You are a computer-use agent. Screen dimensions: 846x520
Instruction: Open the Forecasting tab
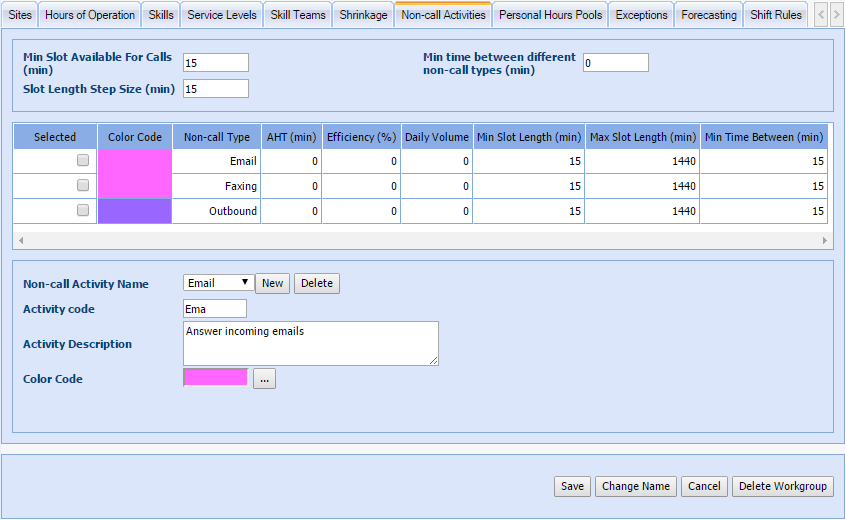click(709, 15)
